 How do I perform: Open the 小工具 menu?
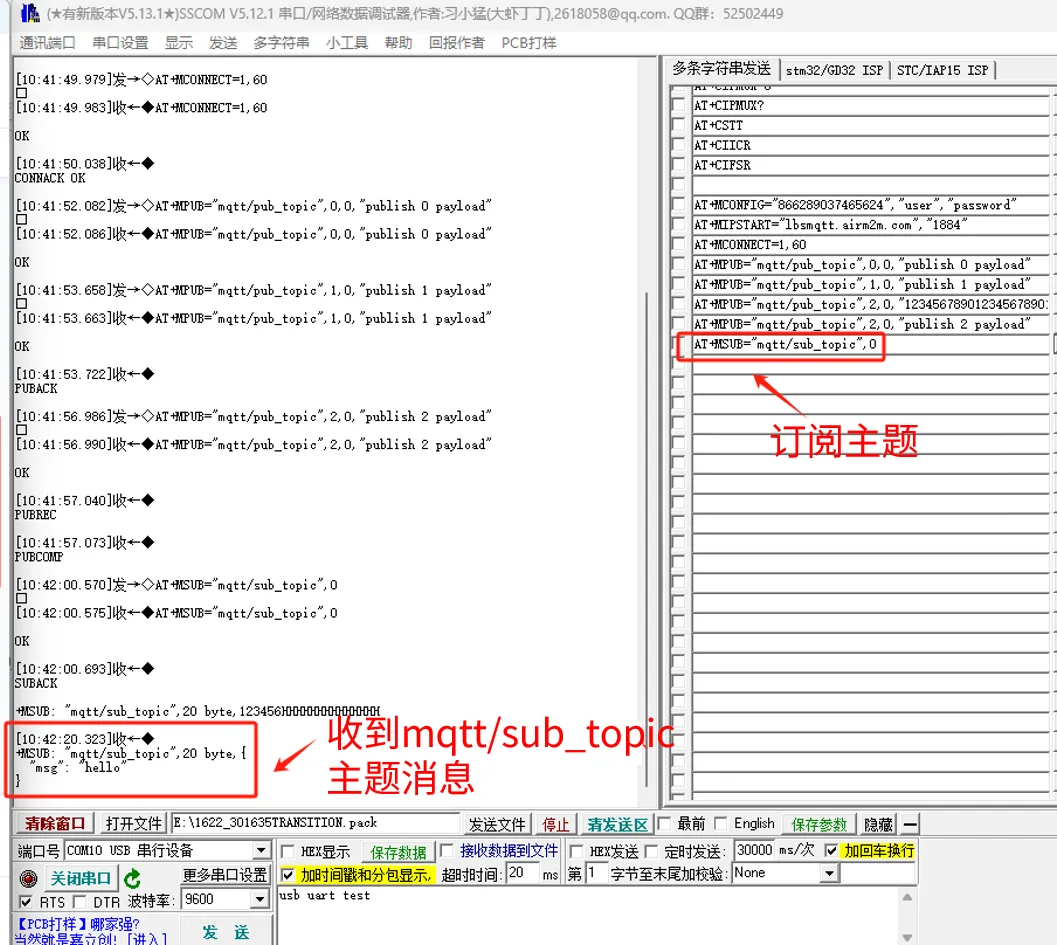pos(346,43)
